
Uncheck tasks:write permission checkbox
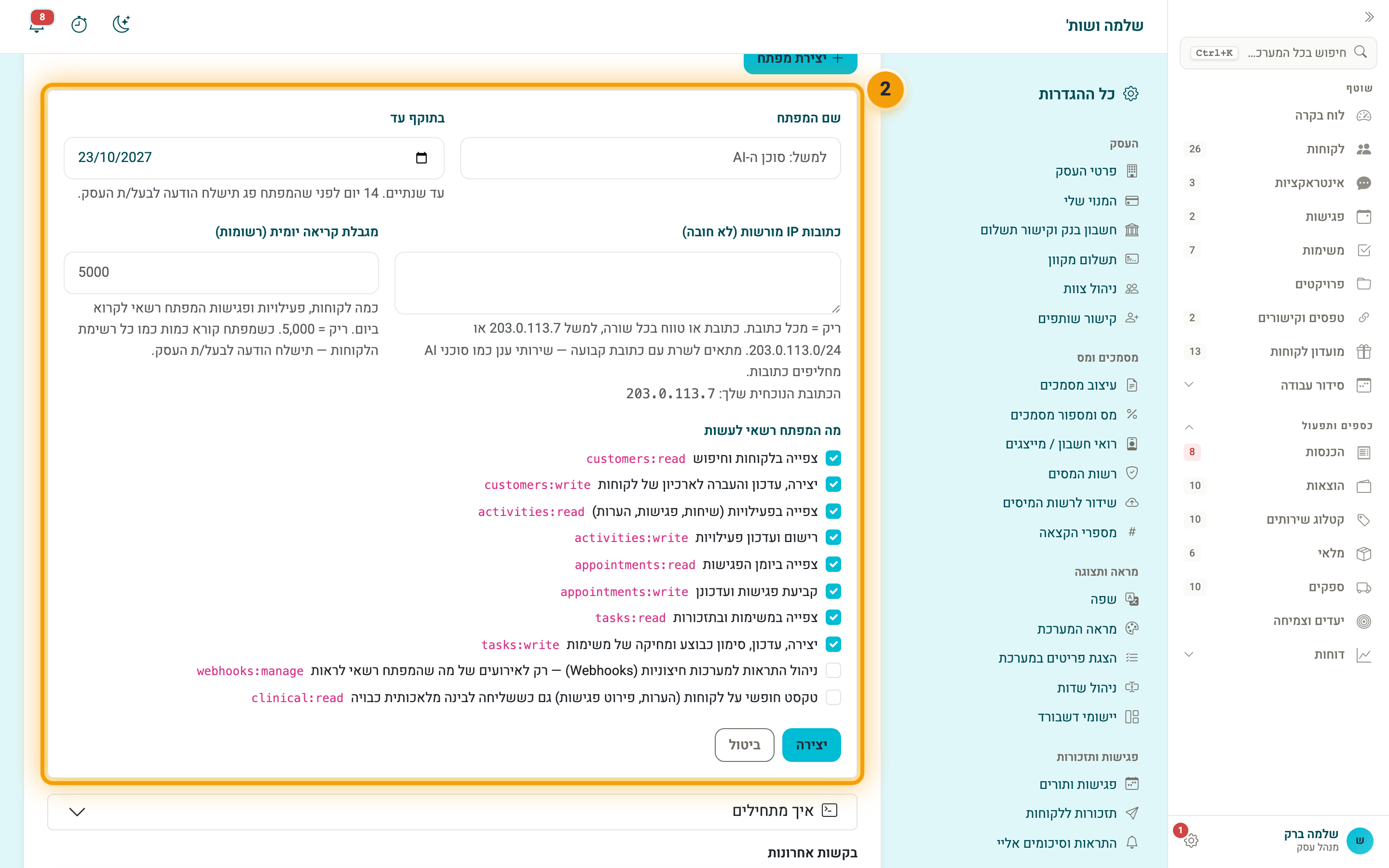[x=833, y=644]
